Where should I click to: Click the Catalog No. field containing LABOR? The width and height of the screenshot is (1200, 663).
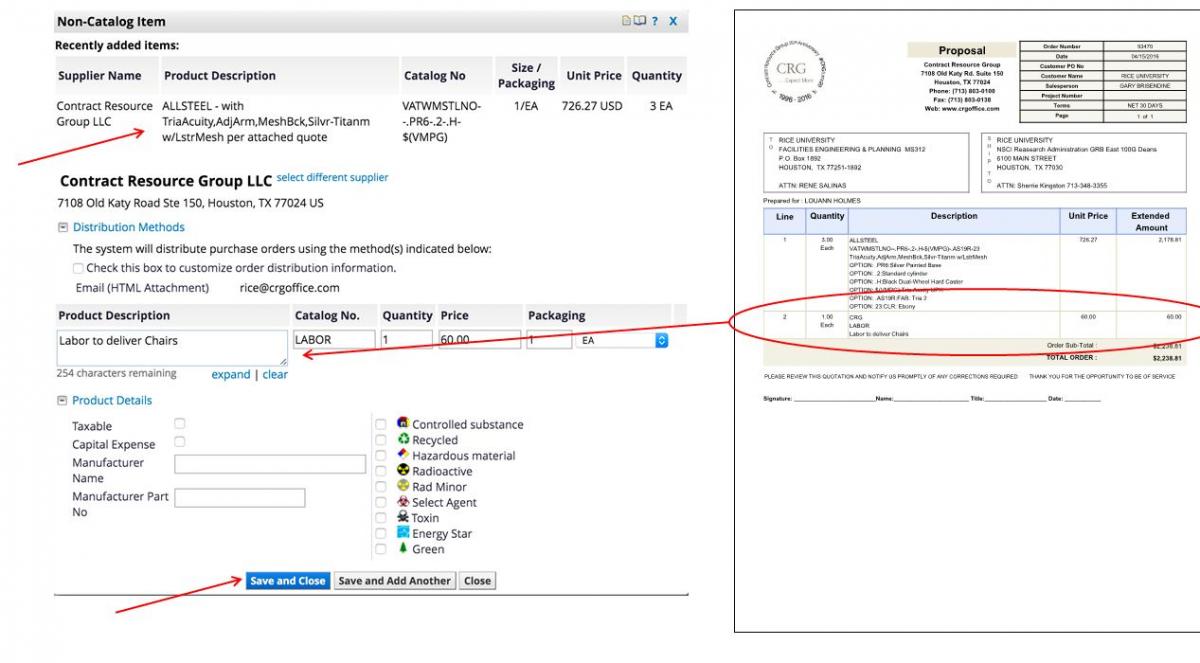tap(333, 341)
